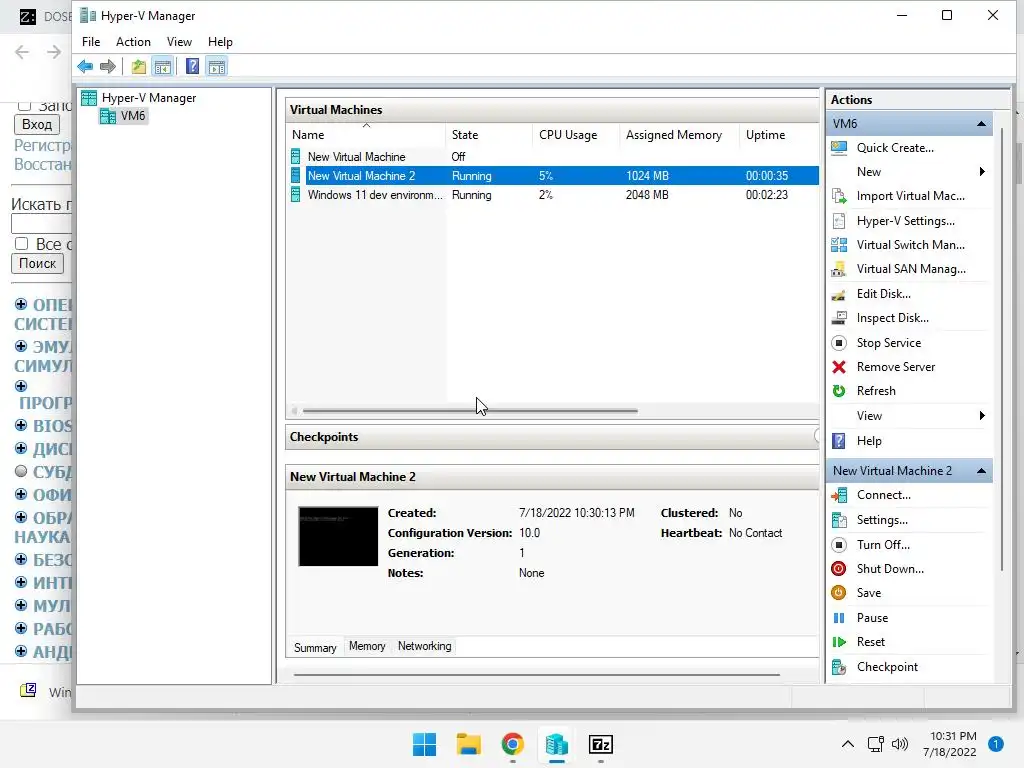
Task: Turn Off the selected virtual machine
Action: pyautogui.click(x=883, y=545)
